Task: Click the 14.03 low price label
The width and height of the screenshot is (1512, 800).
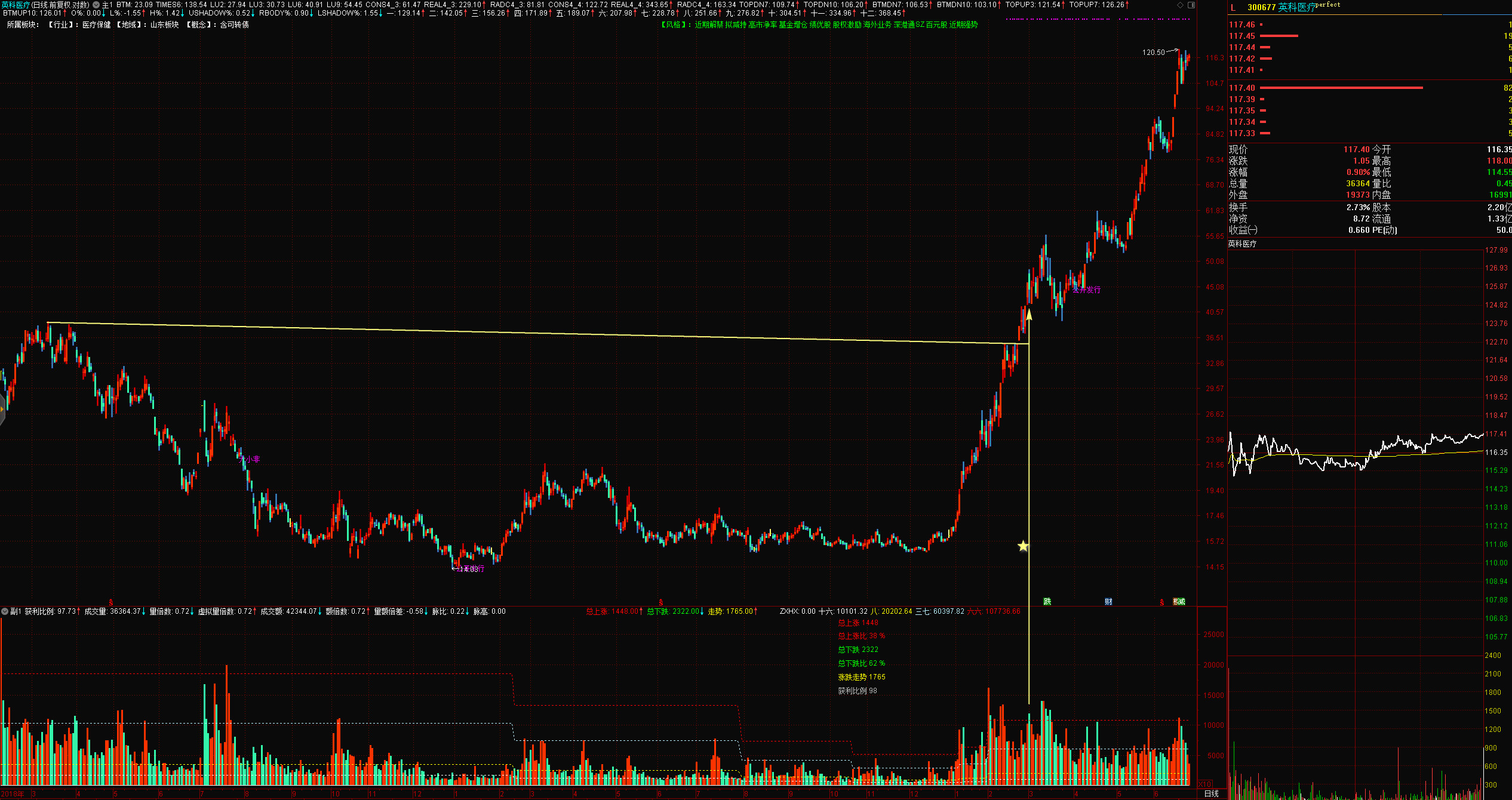Action: [469, 569]
